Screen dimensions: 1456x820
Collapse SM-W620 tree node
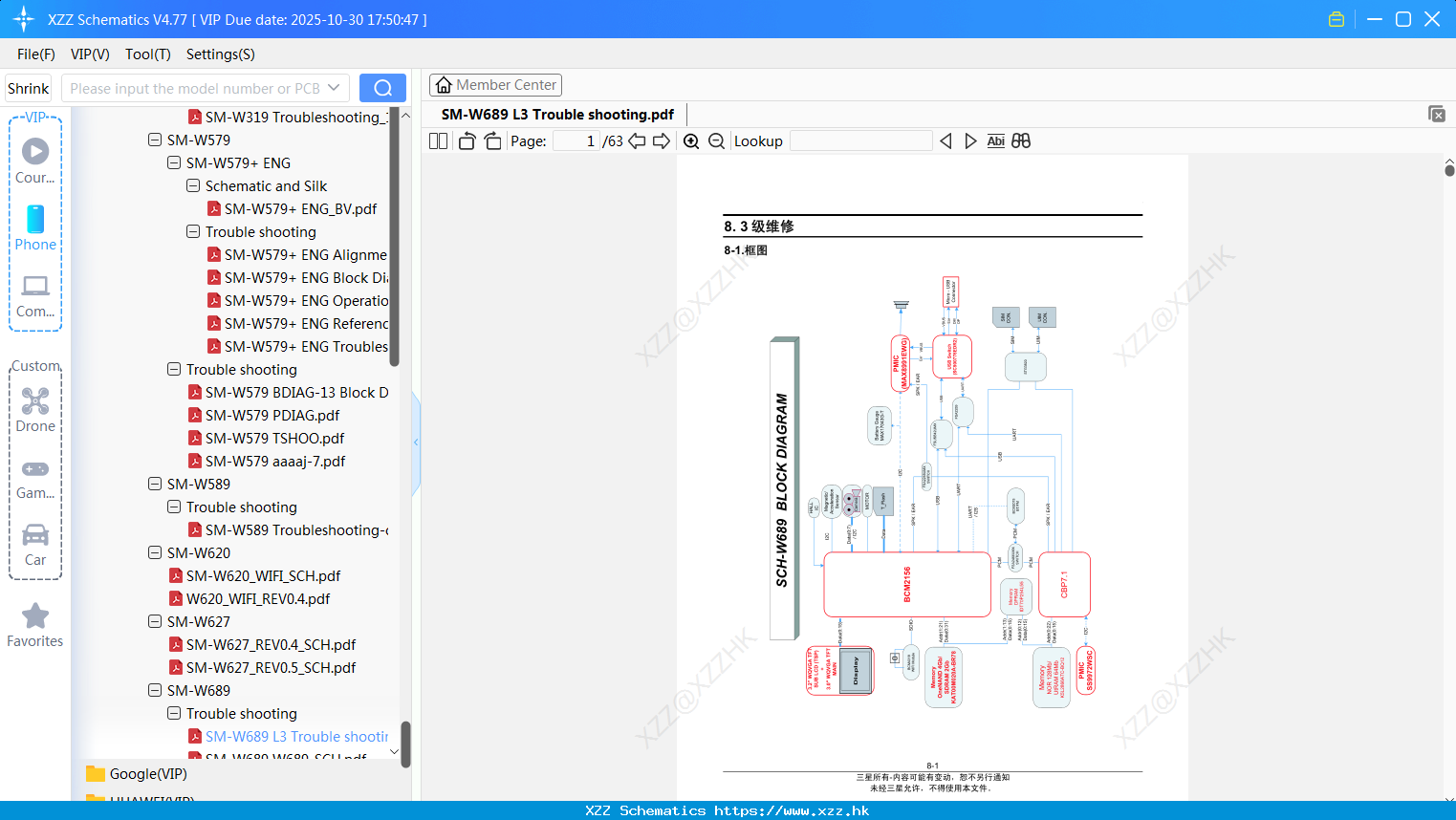[x=155, y=553]
